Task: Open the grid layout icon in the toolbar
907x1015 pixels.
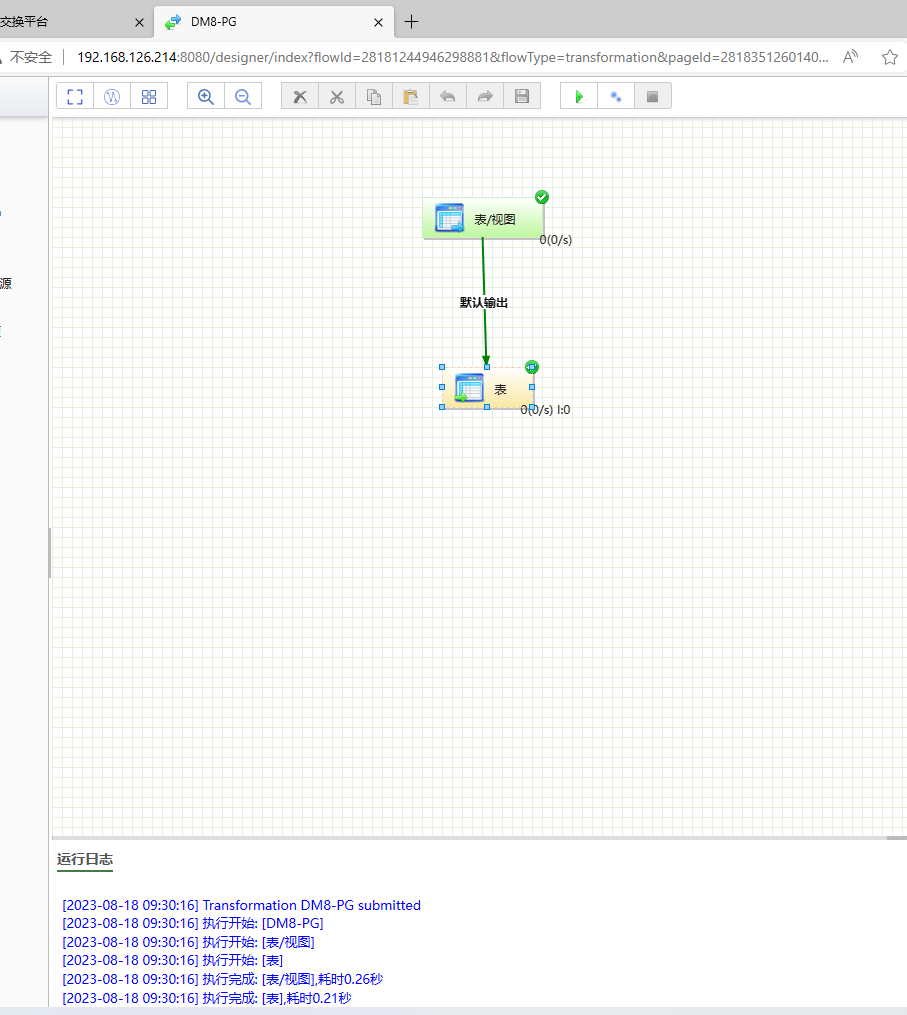Action: point(149,96)
